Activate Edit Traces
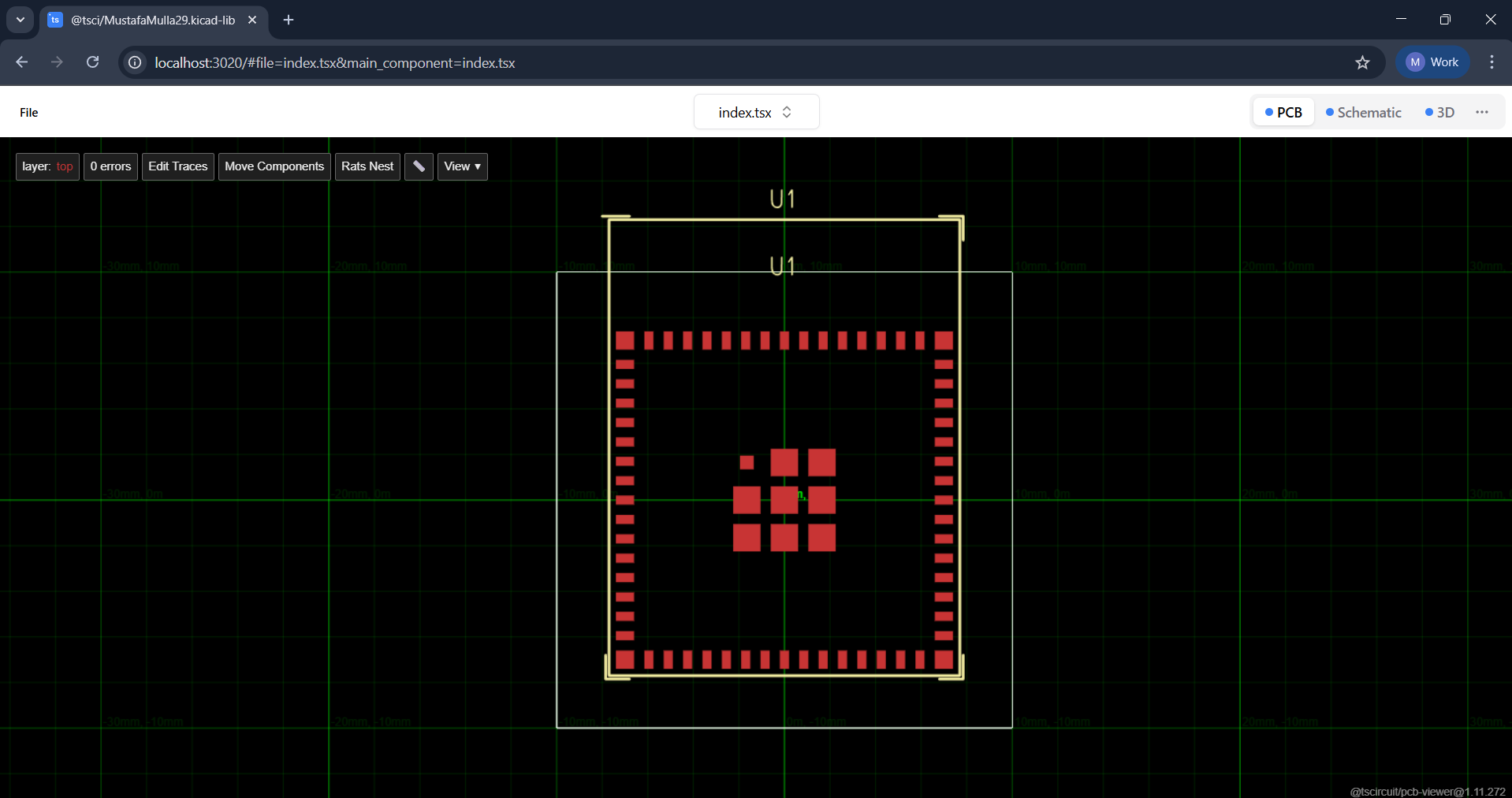 pos(177,166)
